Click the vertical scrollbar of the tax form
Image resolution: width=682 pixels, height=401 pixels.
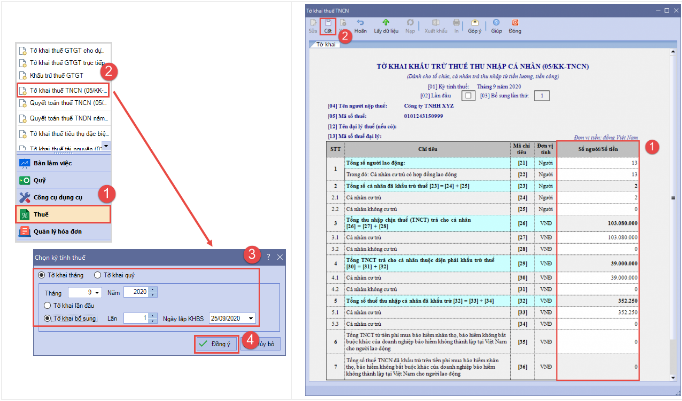[673, 213]
